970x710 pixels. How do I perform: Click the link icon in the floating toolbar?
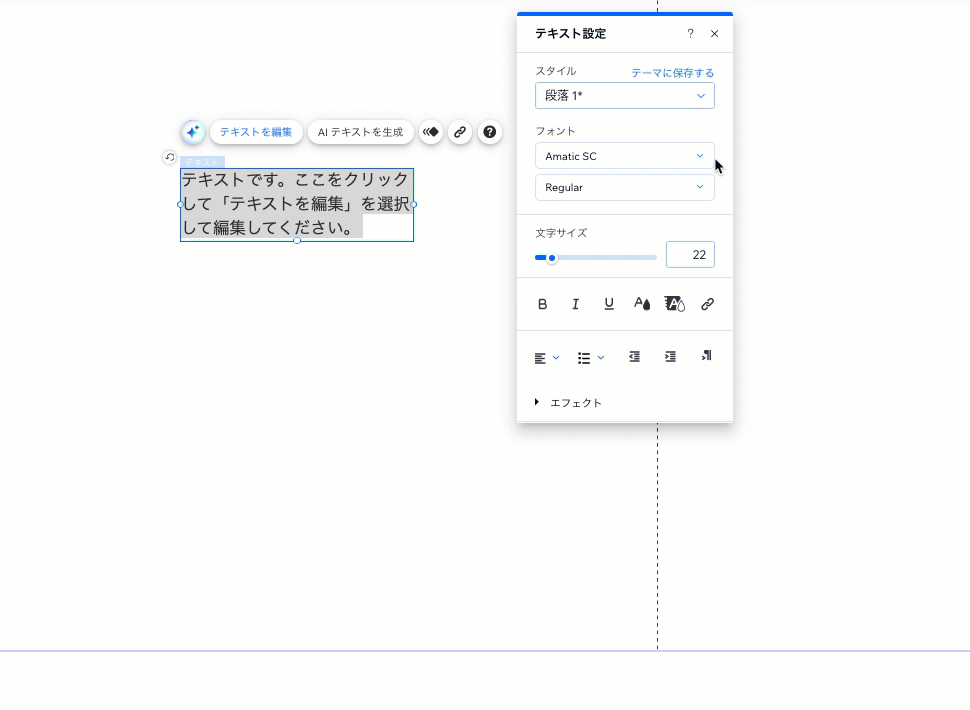460,132
